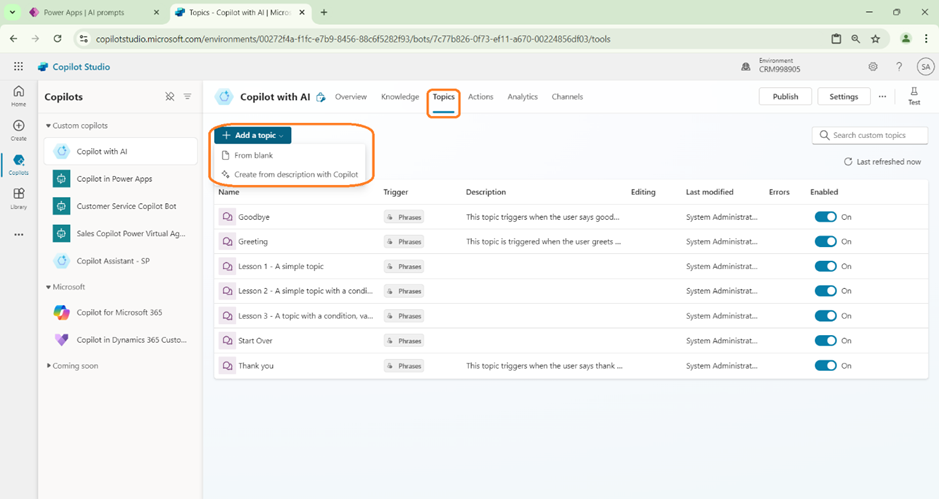Toggle off the Thank you topic

tap(825, 366)
